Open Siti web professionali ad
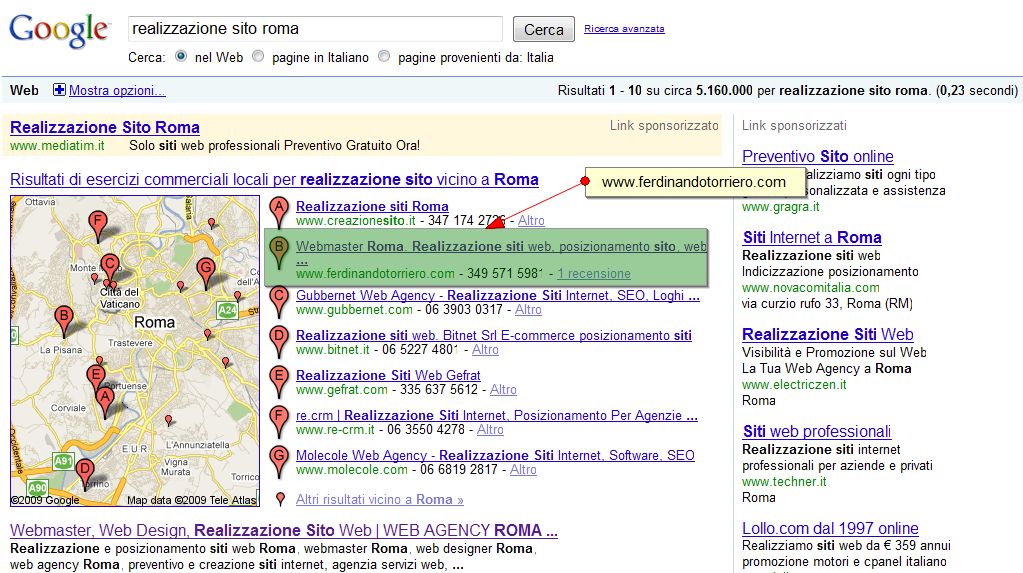 [817, 431]
